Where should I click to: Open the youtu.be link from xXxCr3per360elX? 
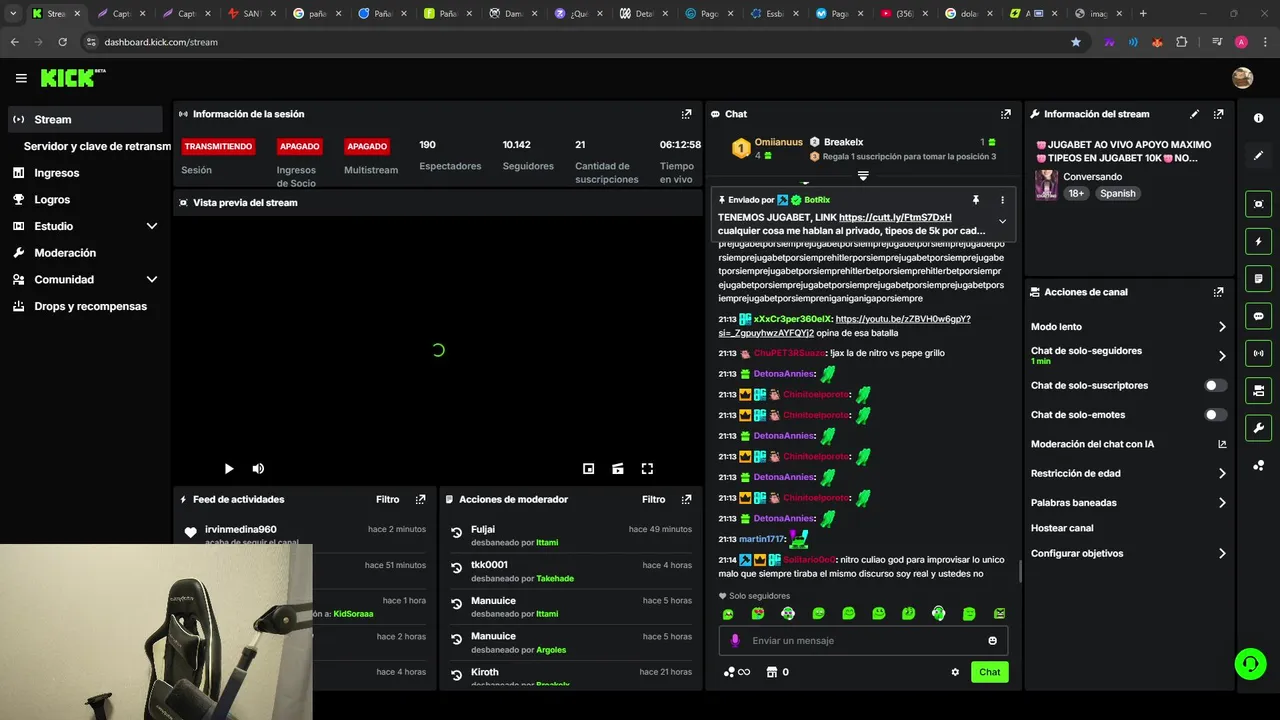coord(844,326)
